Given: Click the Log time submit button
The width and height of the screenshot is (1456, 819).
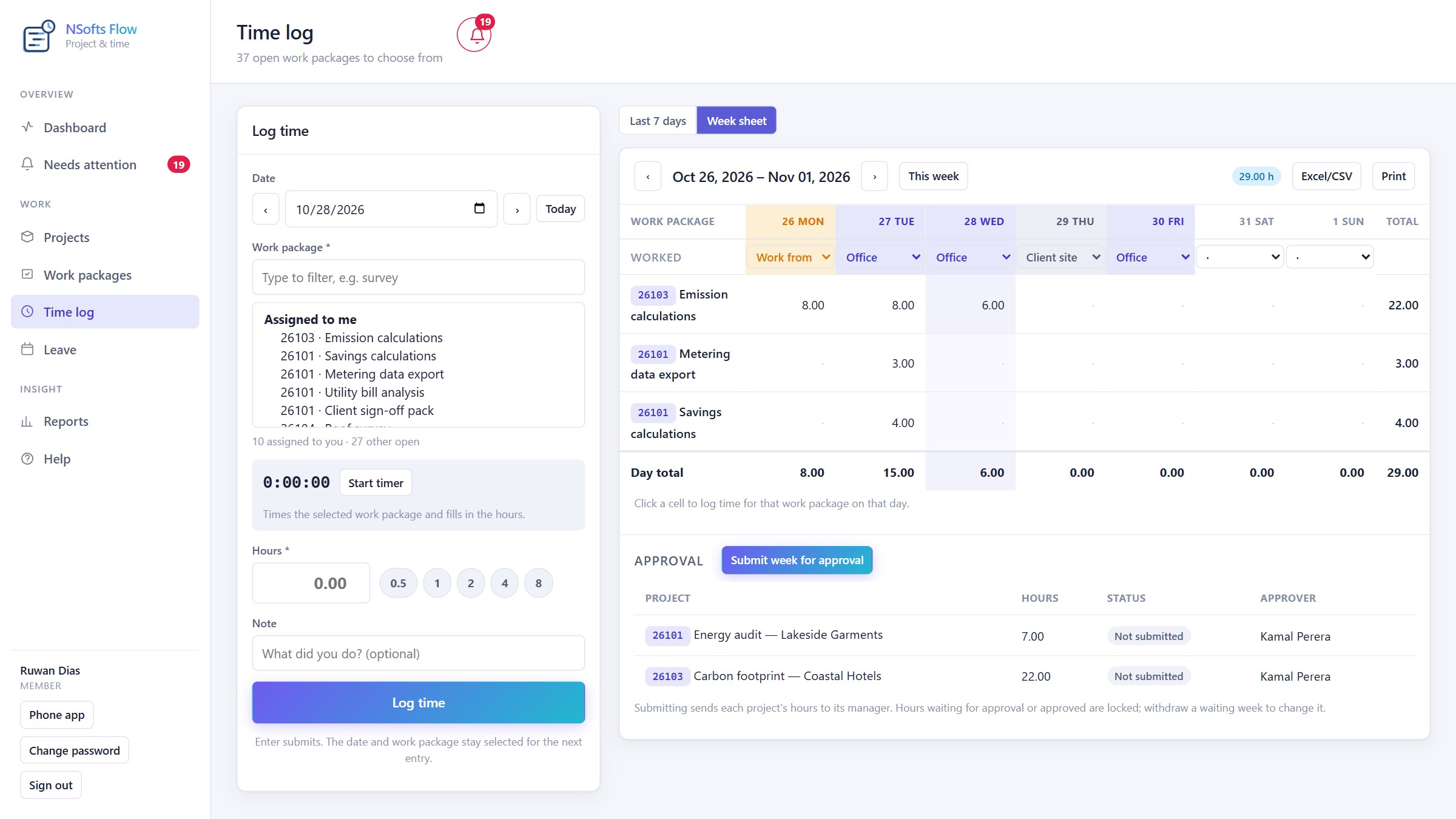Looking at the screenshot, I should 419,703.
